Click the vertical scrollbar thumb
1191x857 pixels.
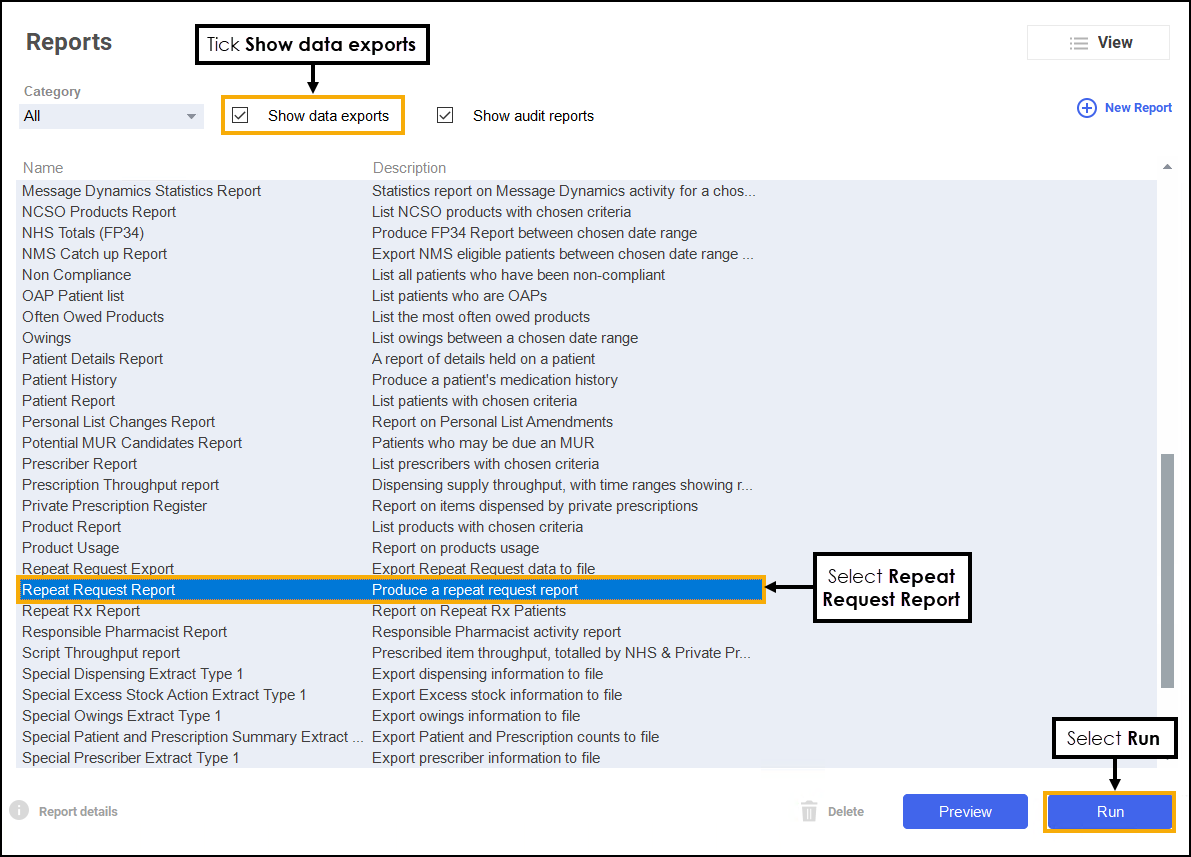coord(1166,570)
